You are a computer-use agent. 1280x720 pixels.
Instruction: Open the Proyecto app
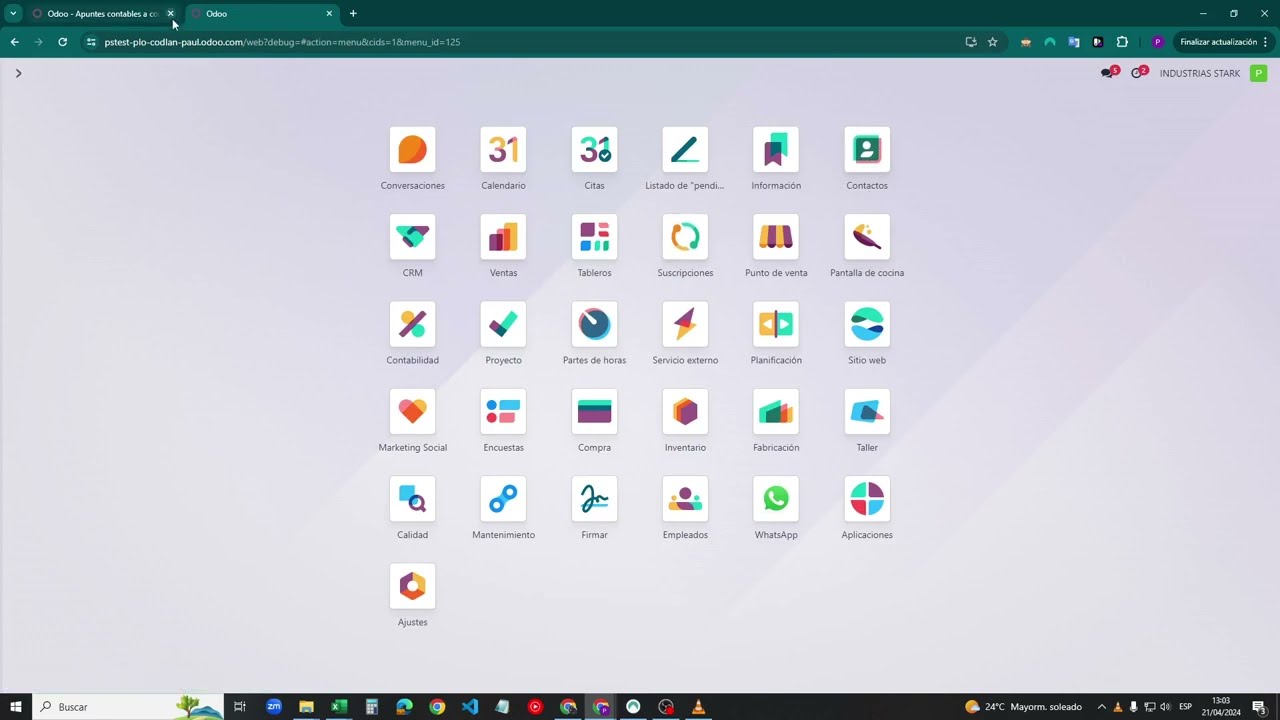pyautogui.click(x=503, y=324)
